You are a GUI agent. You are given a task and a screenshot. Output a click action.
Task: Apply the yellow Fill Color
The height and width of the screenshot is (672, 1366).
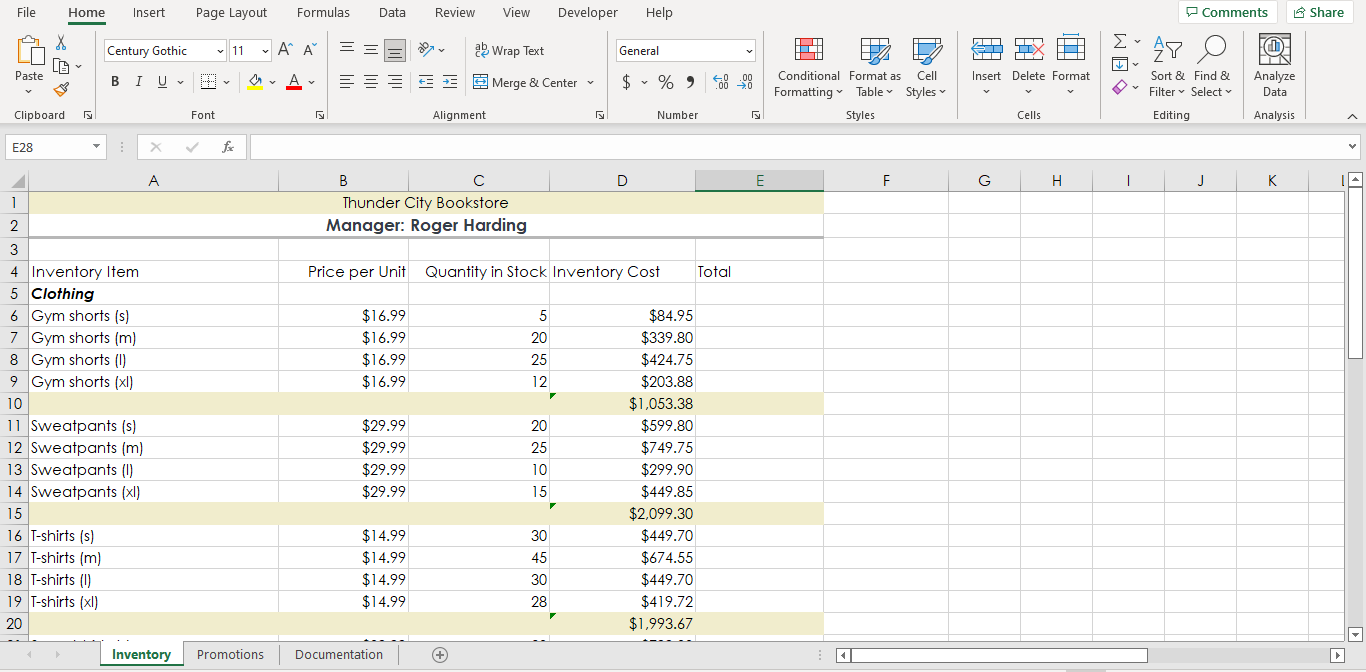tap(255, 82)
